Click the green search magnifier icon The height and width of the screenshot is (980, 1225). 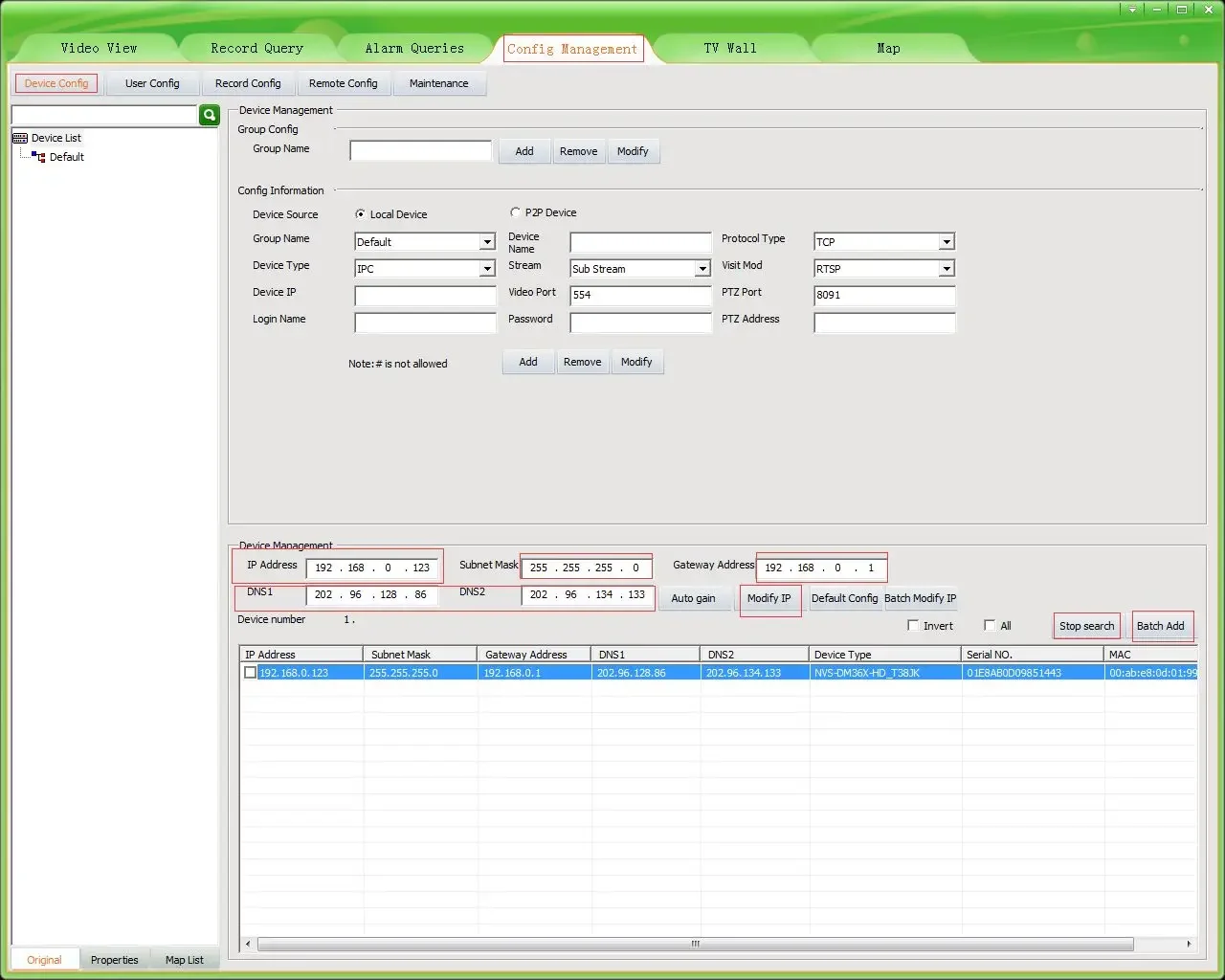pos(210,115)
